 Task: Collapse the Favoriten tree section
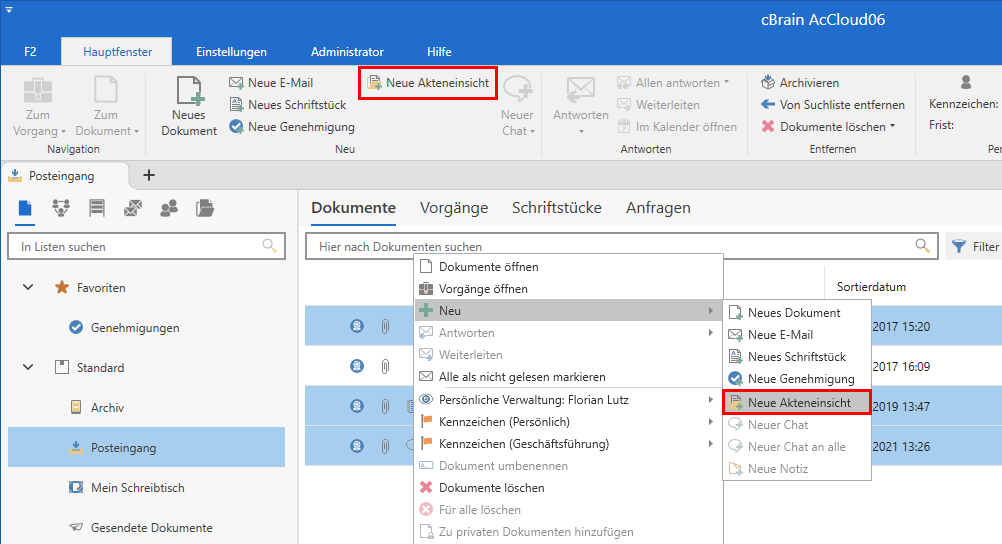(x=28, y=288)
